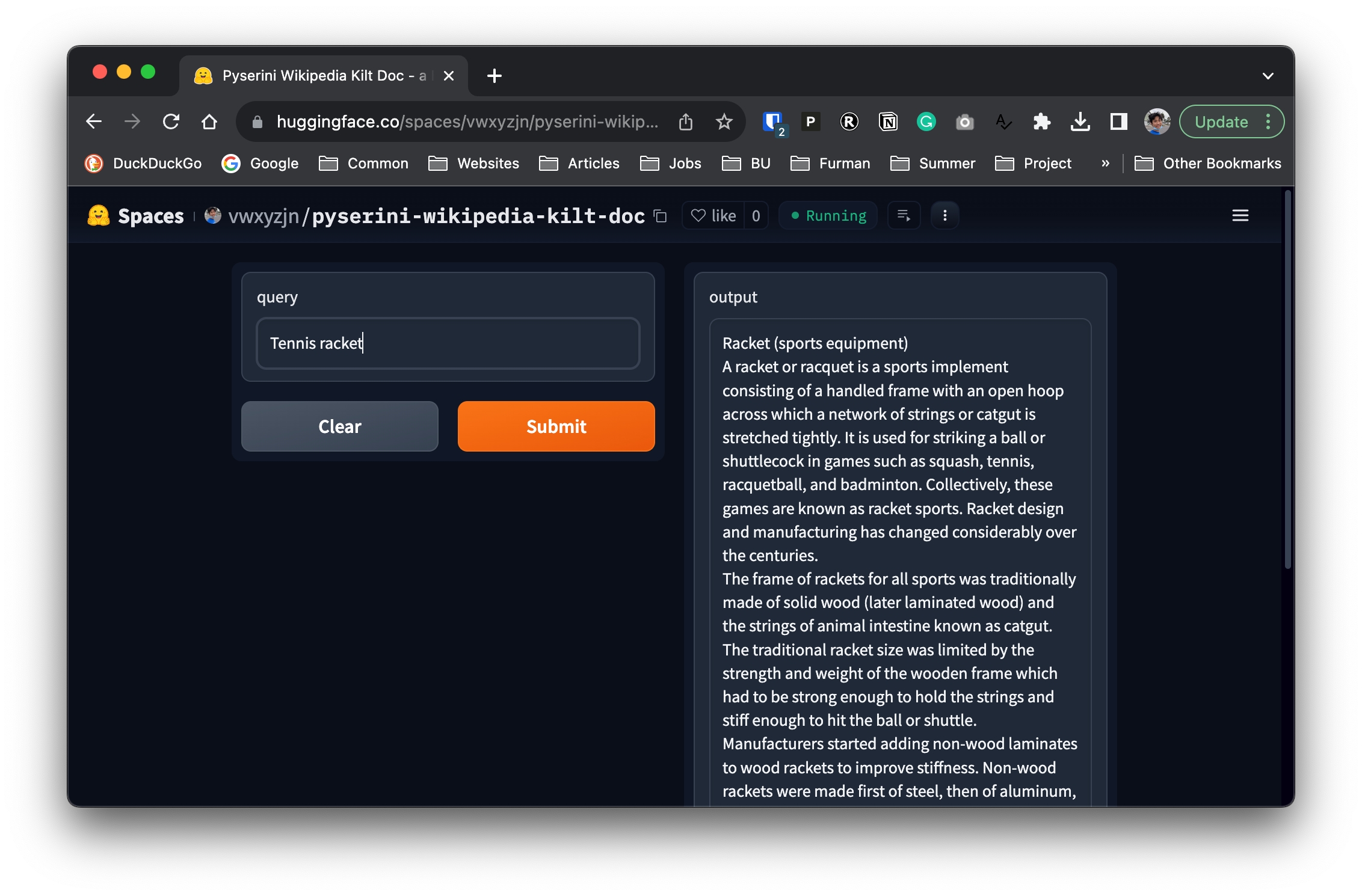Open the hamburger navigation menu
Image resolution: width=1362 pixels, height=896 pixels.
coord(1240,216)
